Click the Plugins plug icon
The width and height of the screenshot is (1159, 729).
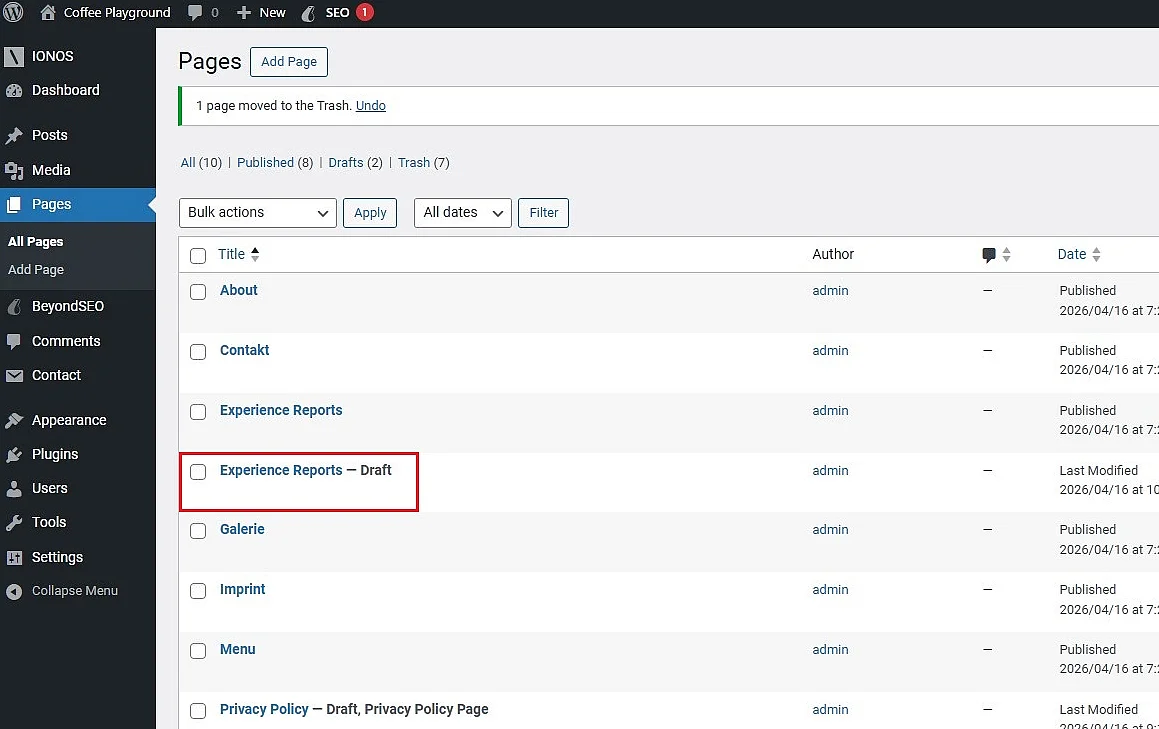click(x=14, y=454)
